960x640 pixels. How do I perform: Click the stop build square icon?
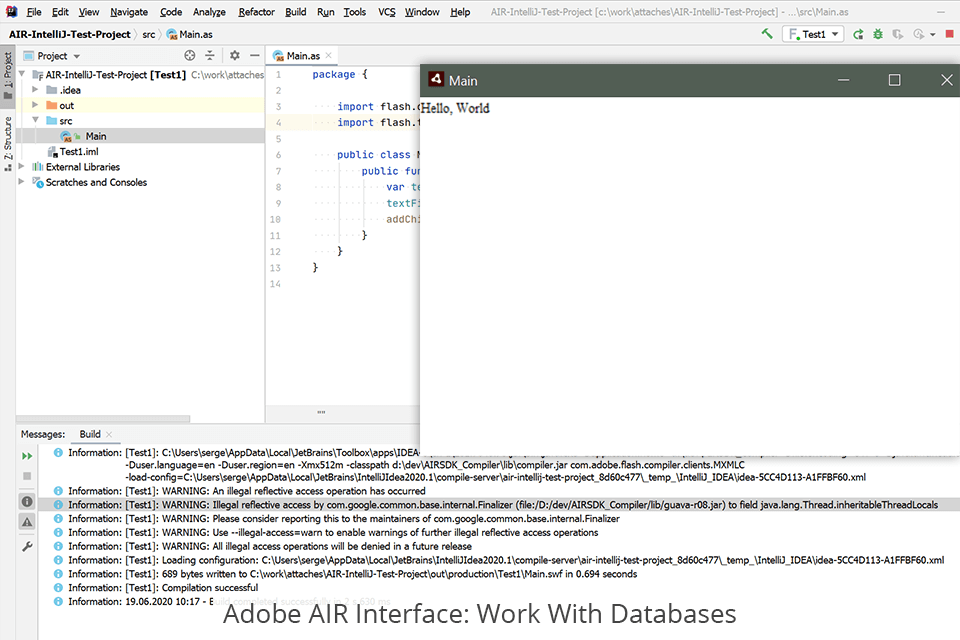(27, 476)
